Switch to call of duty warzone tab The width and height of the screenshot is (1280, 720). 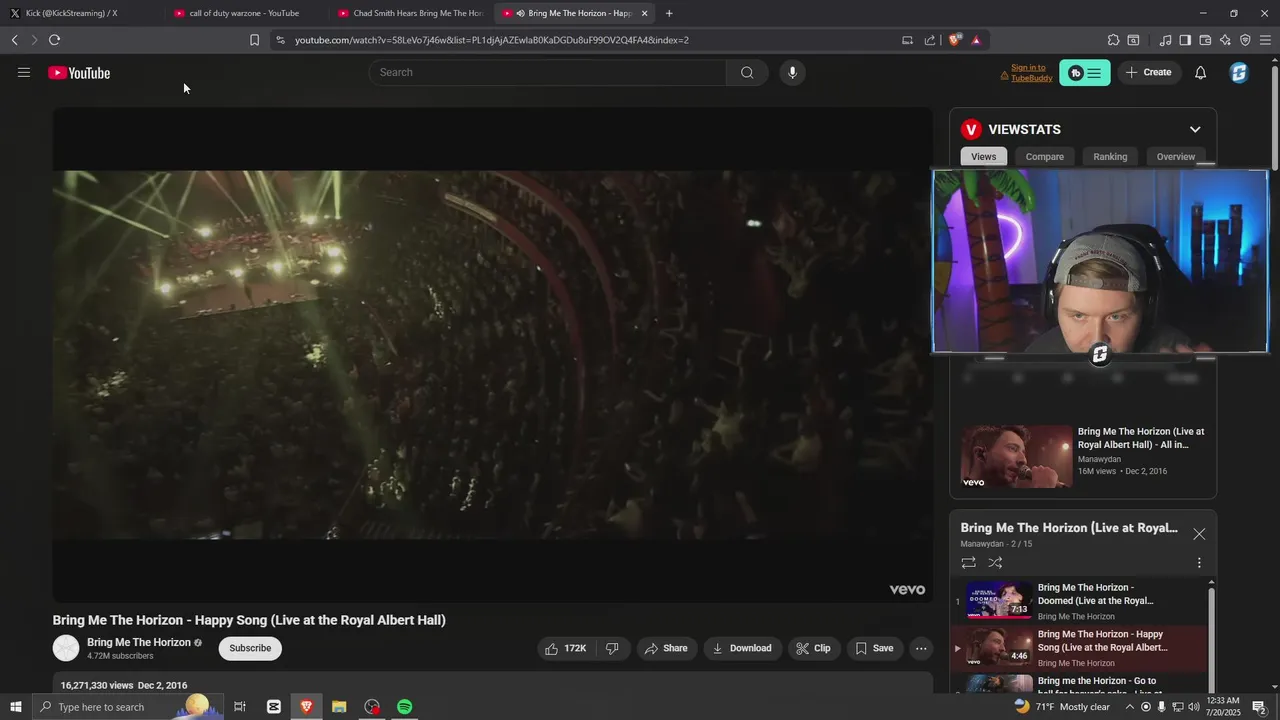pyautogui.click(x=245, y=13)
